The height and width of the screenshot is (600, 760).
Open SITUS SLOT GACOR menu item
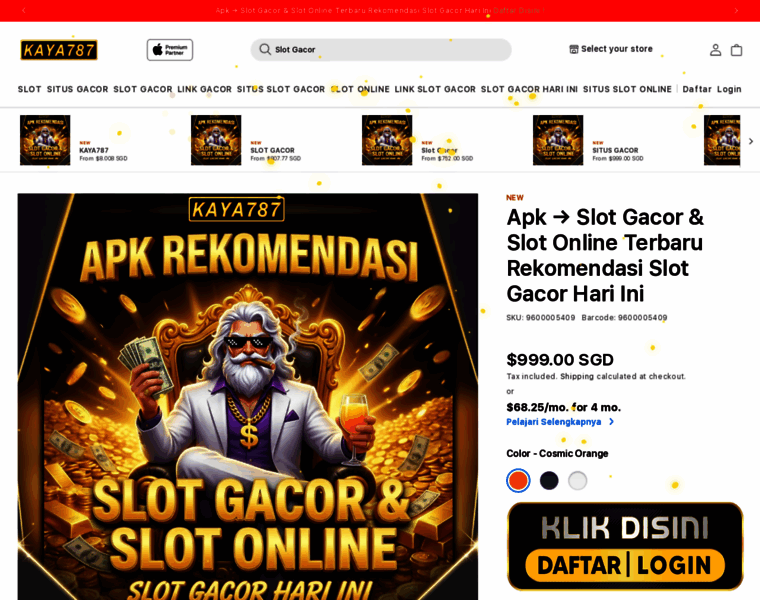pos(281,89)
